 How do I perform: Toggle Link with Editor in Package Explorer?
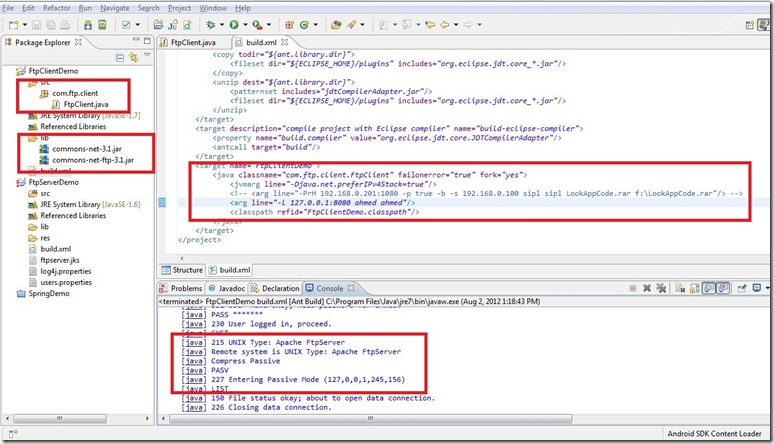pyautogui.click(x=133, y=58)
